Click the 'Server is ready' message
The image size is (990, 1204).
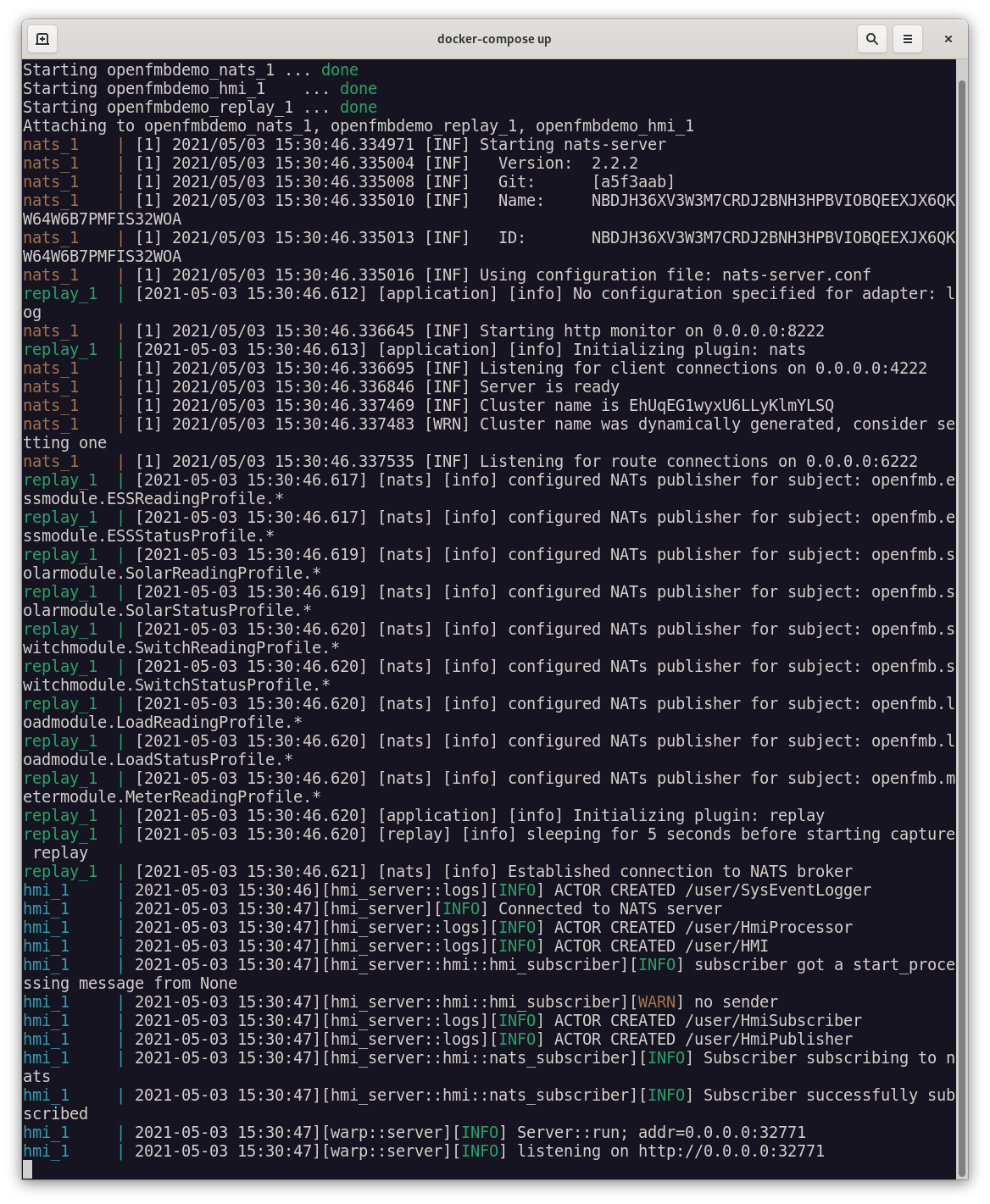click(549, 387)
